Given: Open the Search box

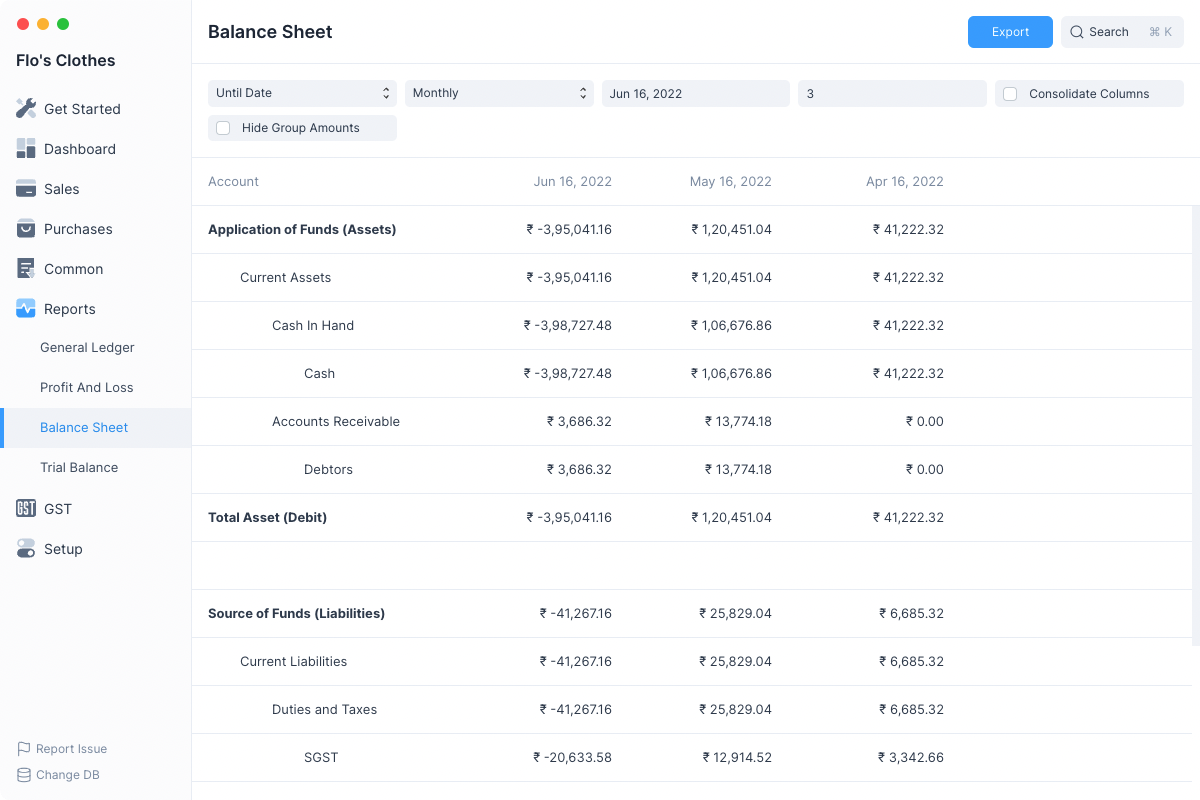Looking at the screenshot, I should [x=1121, y=32].
